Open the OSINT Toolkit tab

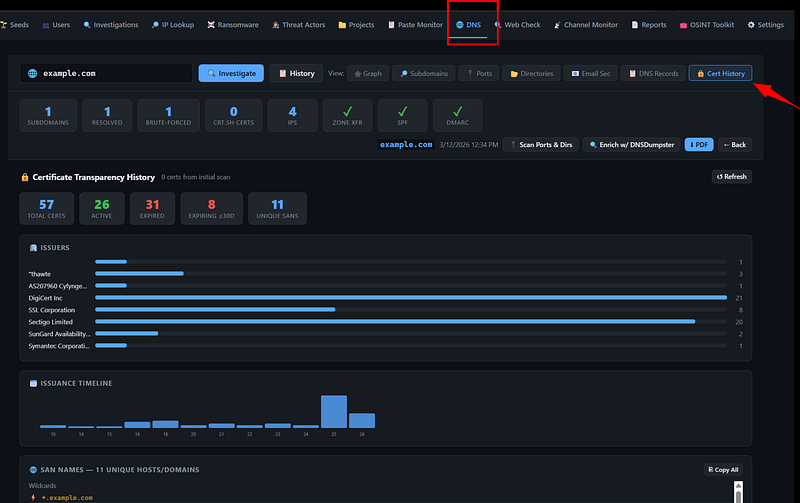pos(707,24)
